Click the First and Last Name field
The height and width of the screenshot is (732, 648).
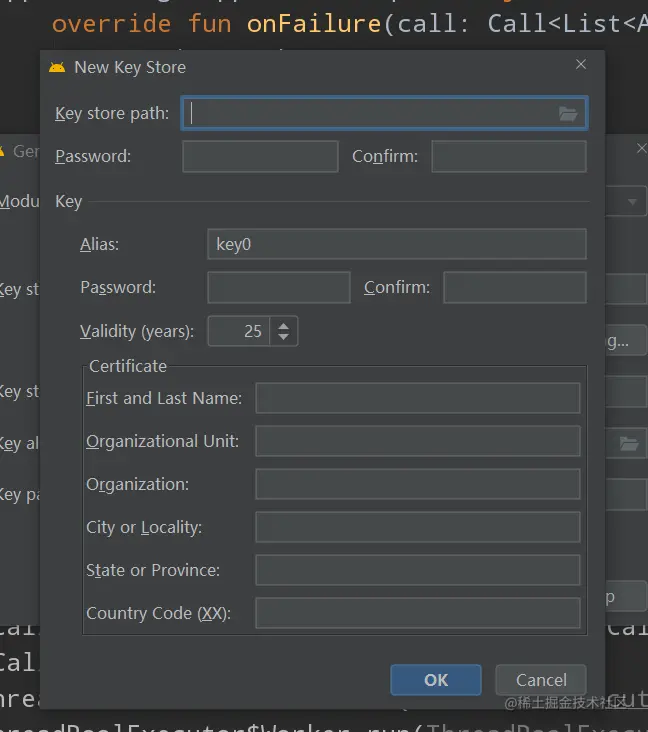pos(418,398)
